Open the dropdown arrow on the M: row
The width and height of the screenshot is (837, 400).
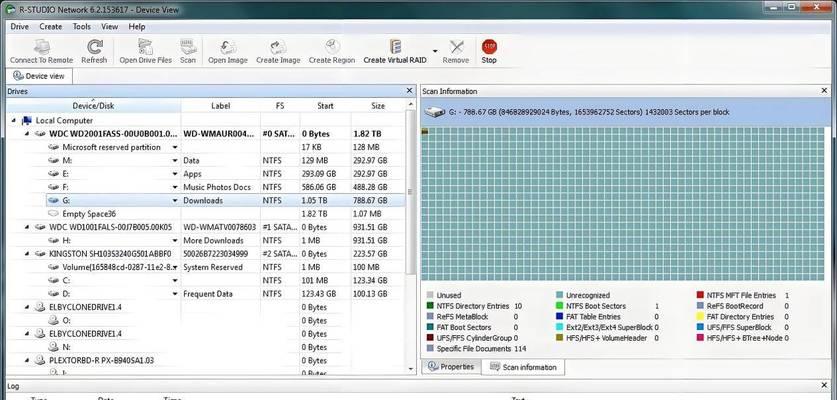coord(175,161)
